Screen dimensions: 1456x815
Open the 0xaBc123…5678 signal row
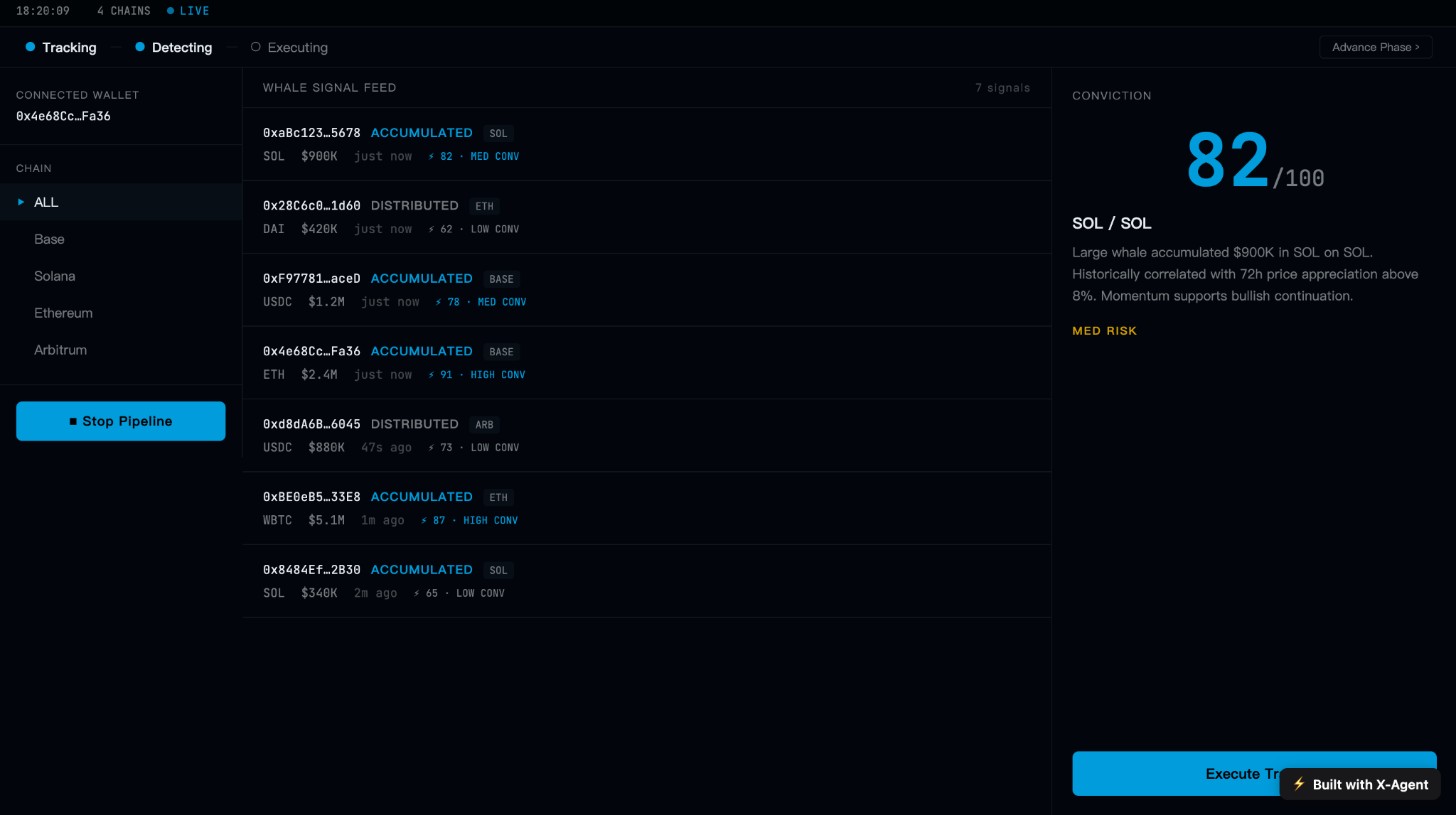point(647,144)
